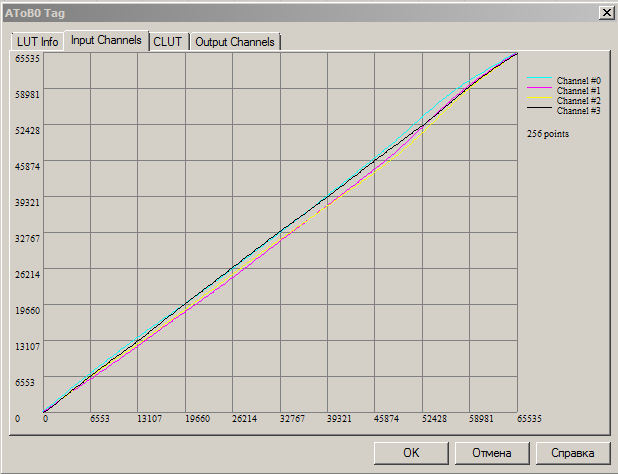Click the 65535 label on vertical axis
This screenshot has height=474, width=618.
pos(26,58)
